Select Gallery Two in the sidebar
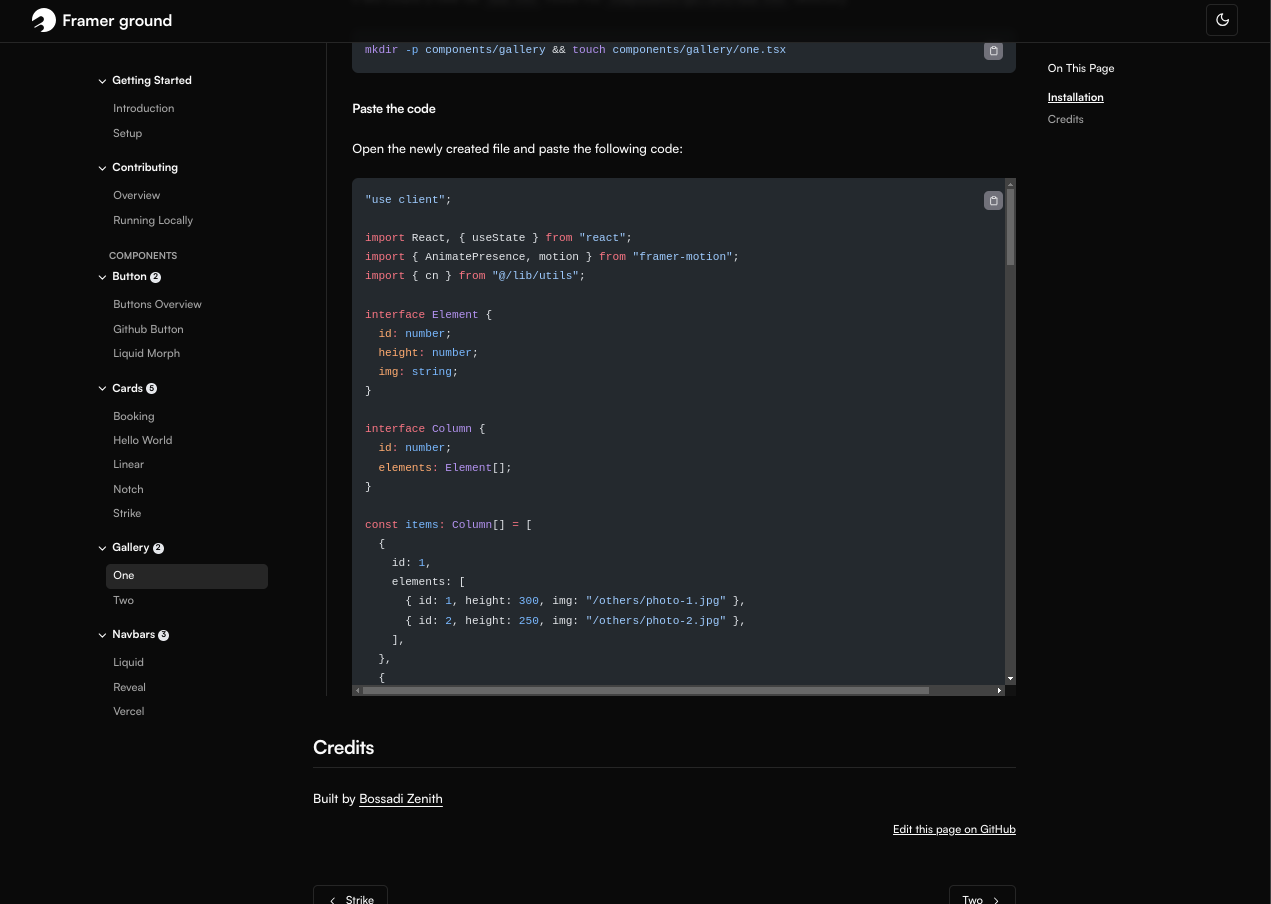 123,601
